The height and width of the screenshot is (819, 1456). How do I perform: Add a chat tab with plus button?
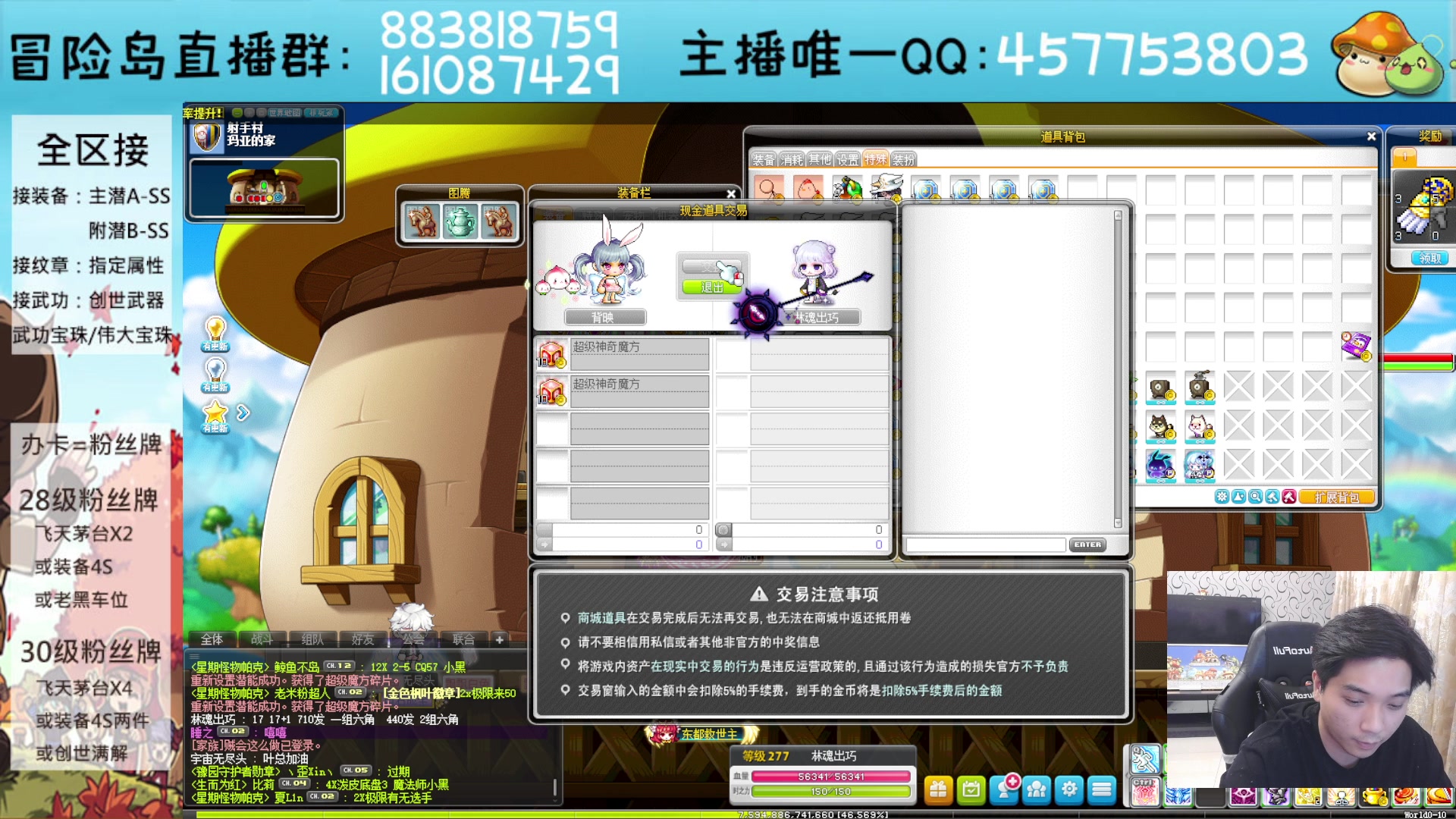[500, 639]
